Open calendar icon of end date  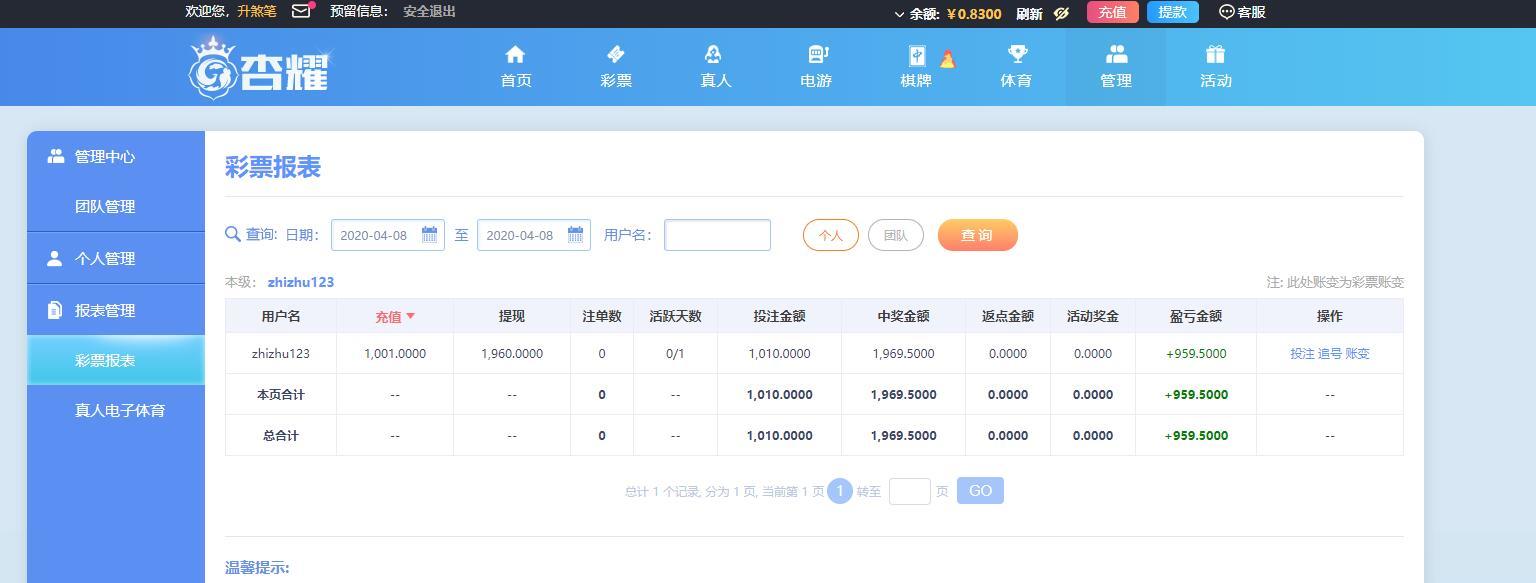click(x=575, y=235)
